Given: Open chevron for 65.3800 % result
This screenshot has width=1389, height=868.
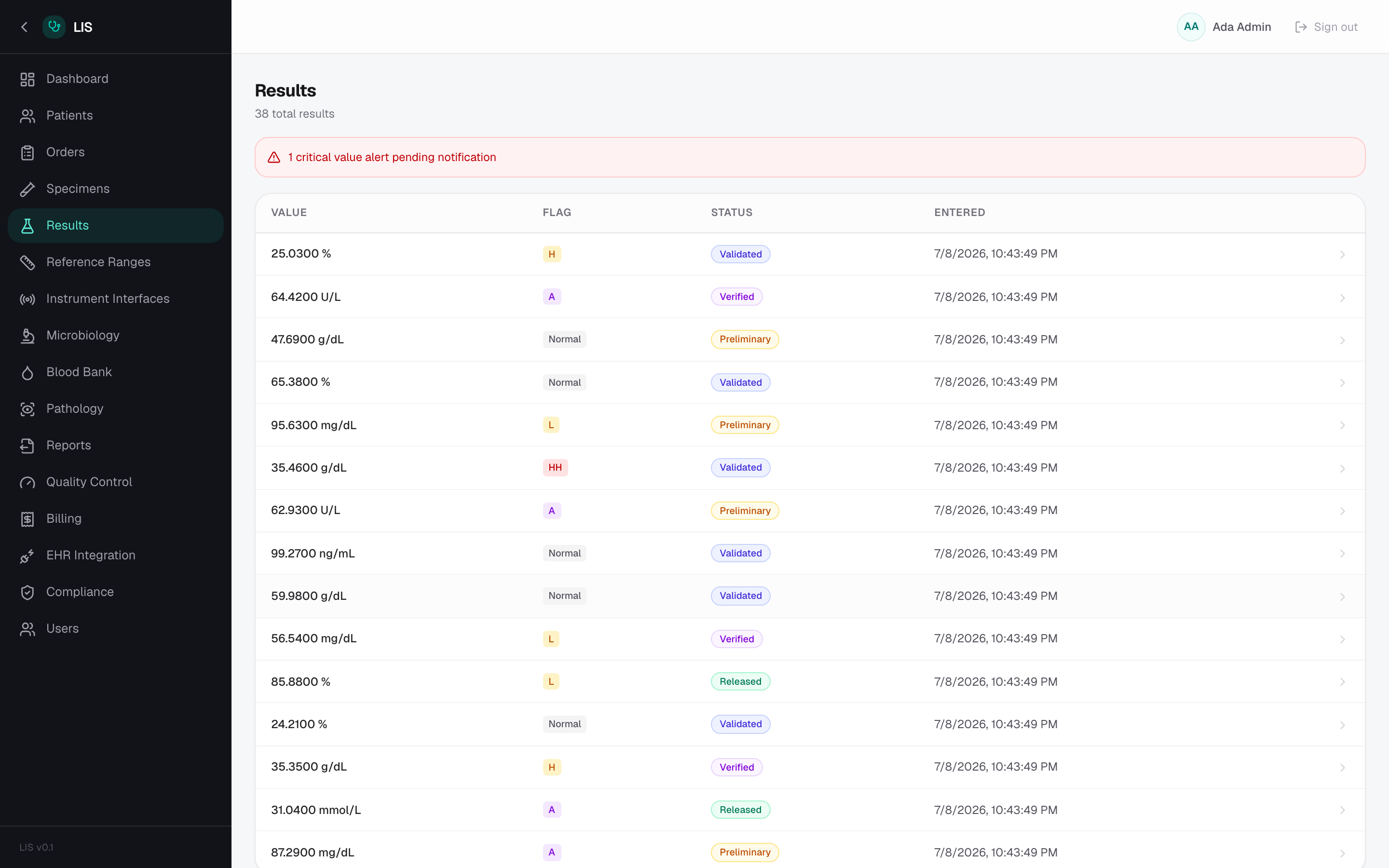Looking at the screenshot, I should coord(1343,382).
